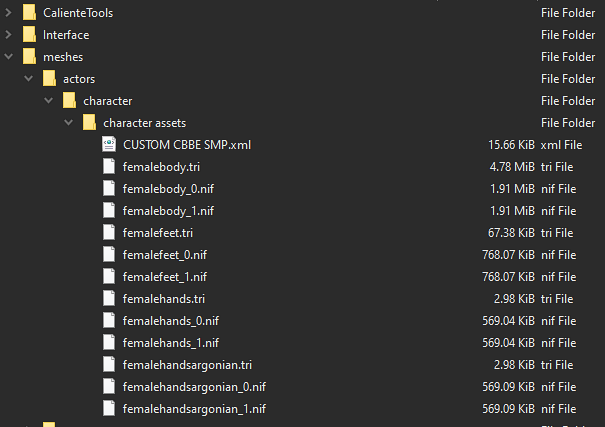
Task: Select femalefeet.tri file name
Action: 158,233
